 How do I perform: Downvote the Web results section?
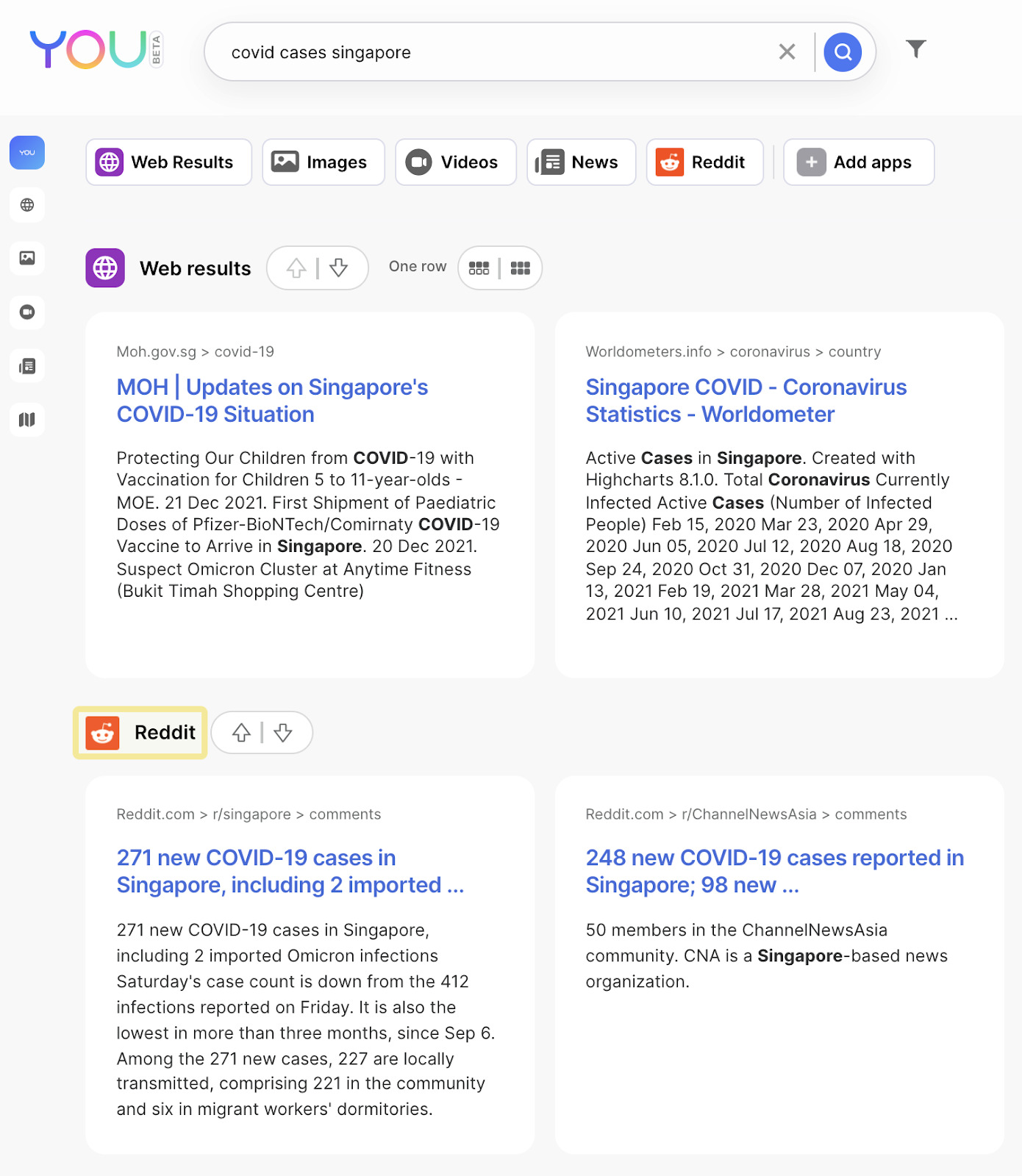pyautogui.click(x=338, y=268)
